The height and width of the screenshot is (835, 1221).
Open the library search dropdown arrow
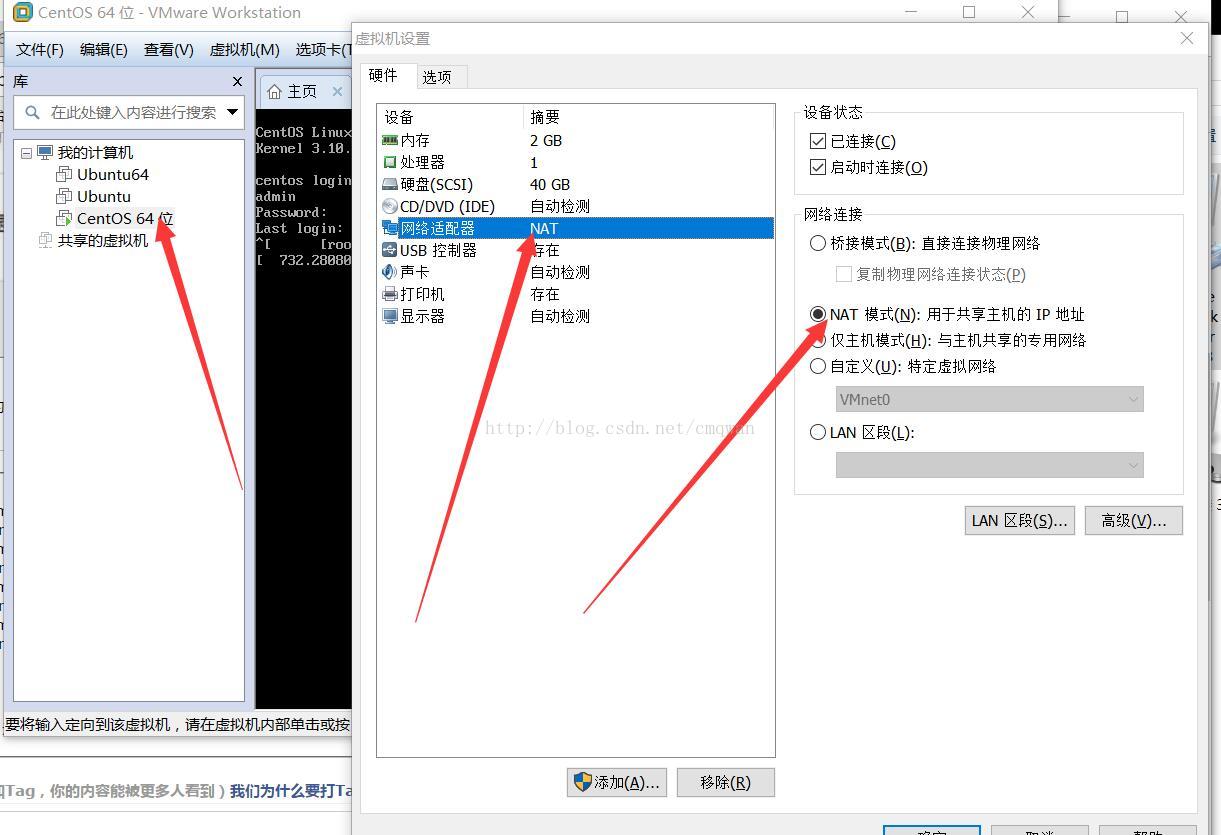pos(232,112)
